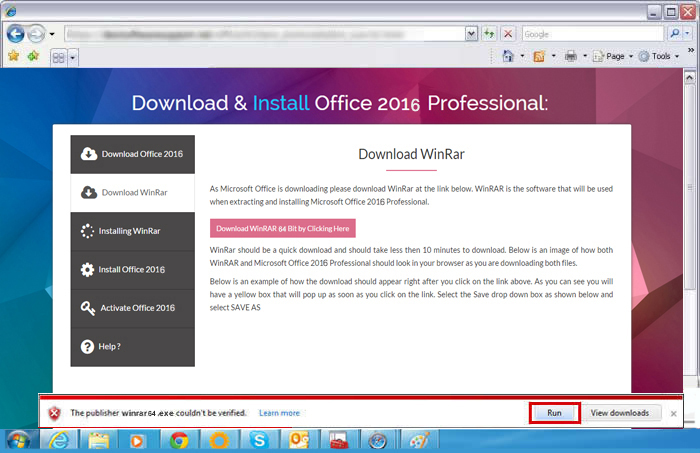This screenshot has width=700, height=453.
Task: Click Download WinRAR 64 Bit button
Action: (x=283, y=227)
